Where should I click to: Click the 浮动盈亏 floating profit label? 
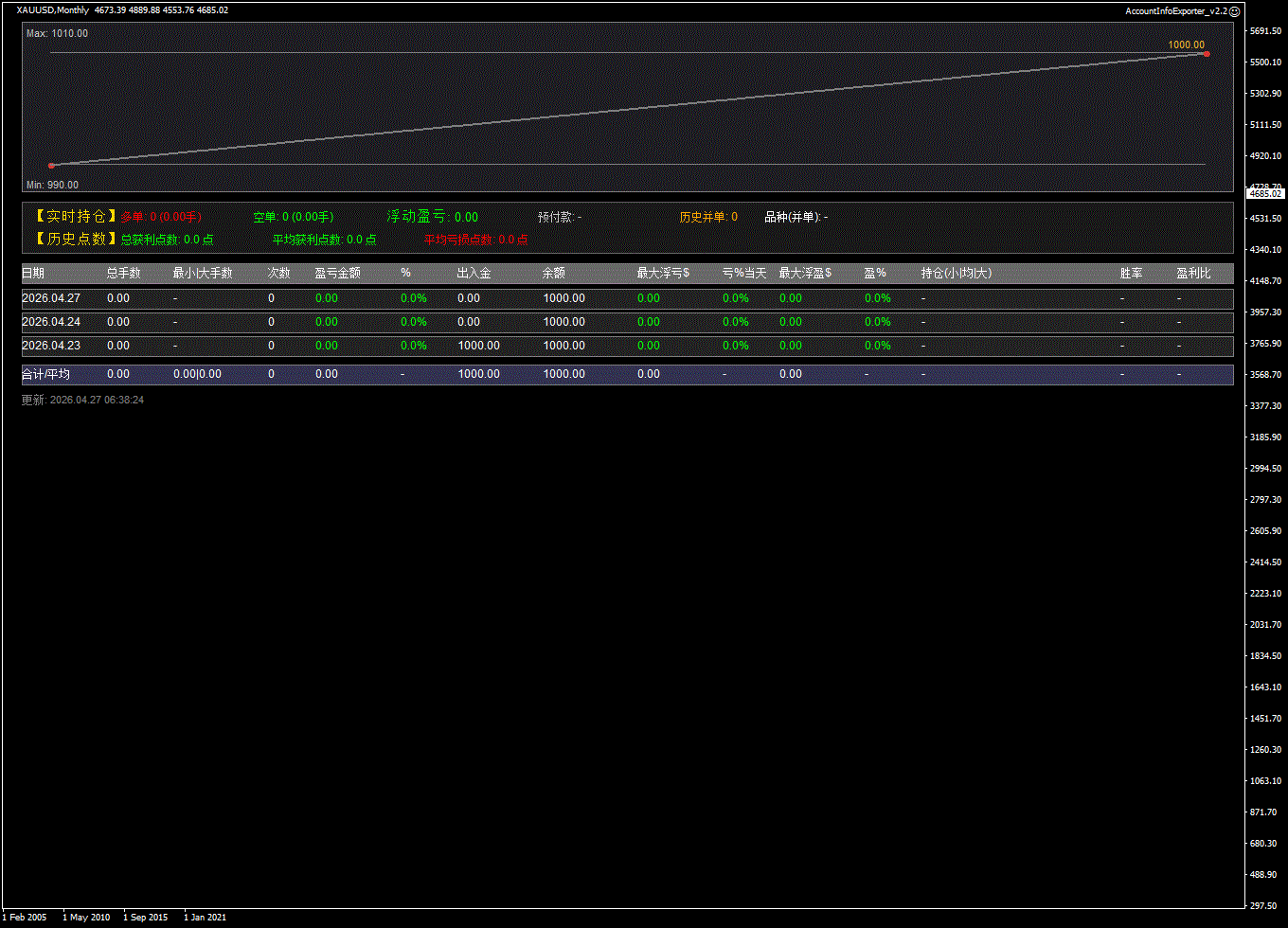[x=419, y=217]
